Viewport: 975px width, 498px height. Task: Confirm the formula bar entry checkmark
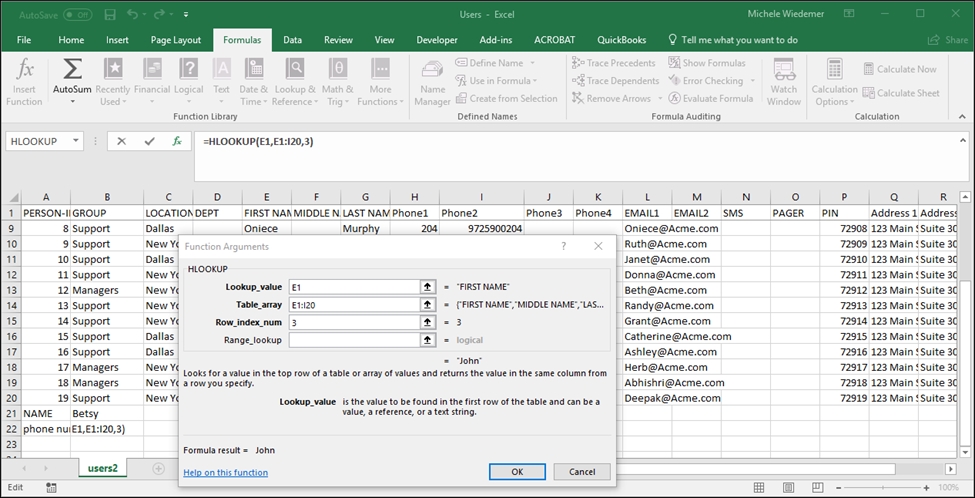point(149,141)
